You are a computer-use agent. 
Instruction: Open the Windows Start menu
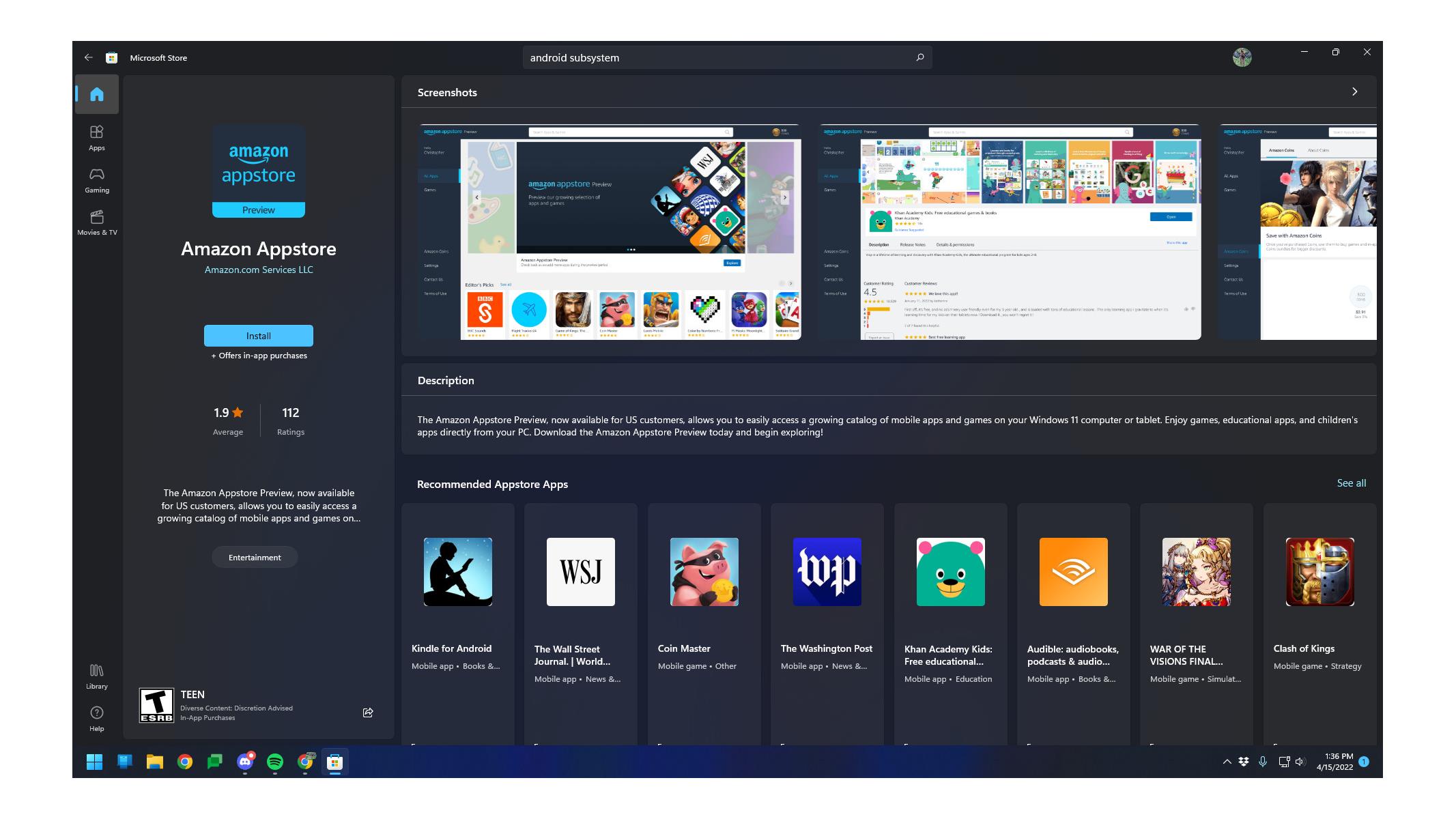(x=94, y=762)
